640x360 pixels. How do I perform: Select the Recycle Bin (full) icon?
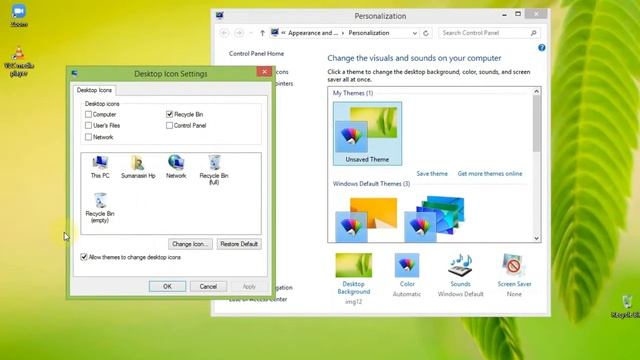214,170
